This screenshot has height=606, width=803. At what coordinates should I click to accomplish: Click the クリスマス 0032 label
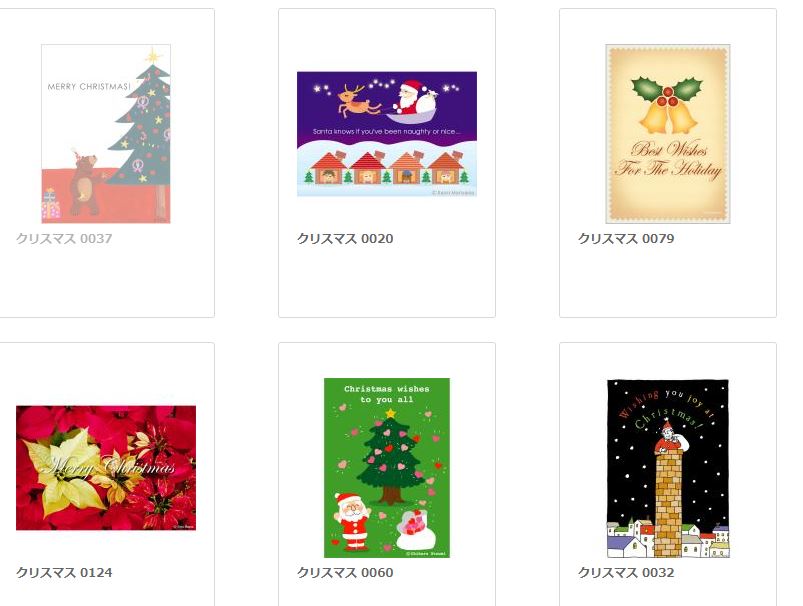click(x=626, y=573)
